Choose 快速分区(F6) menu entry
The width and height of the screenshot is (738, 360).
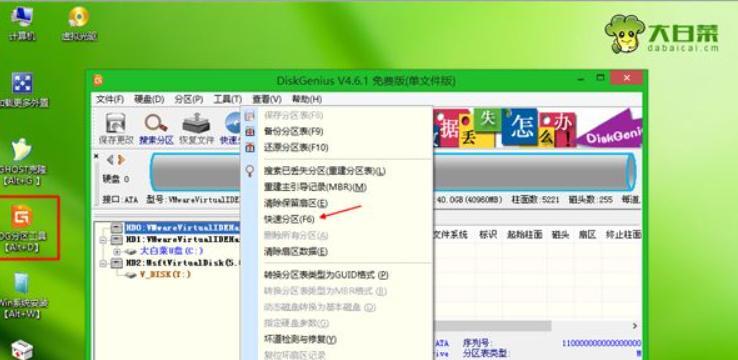coord(289,219)
